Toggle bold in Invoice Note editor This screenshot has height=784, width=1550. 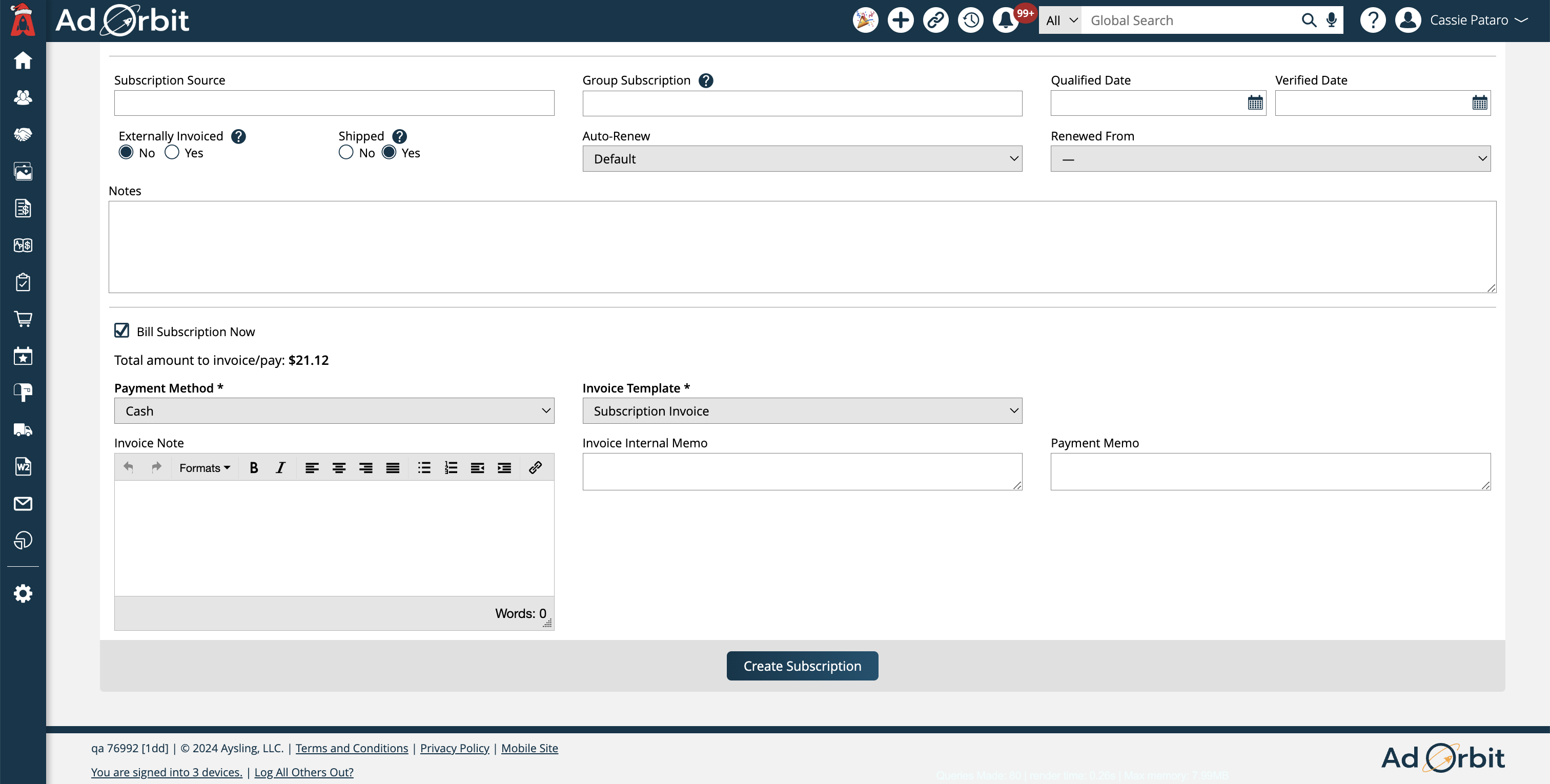click(x=253, y=467)
